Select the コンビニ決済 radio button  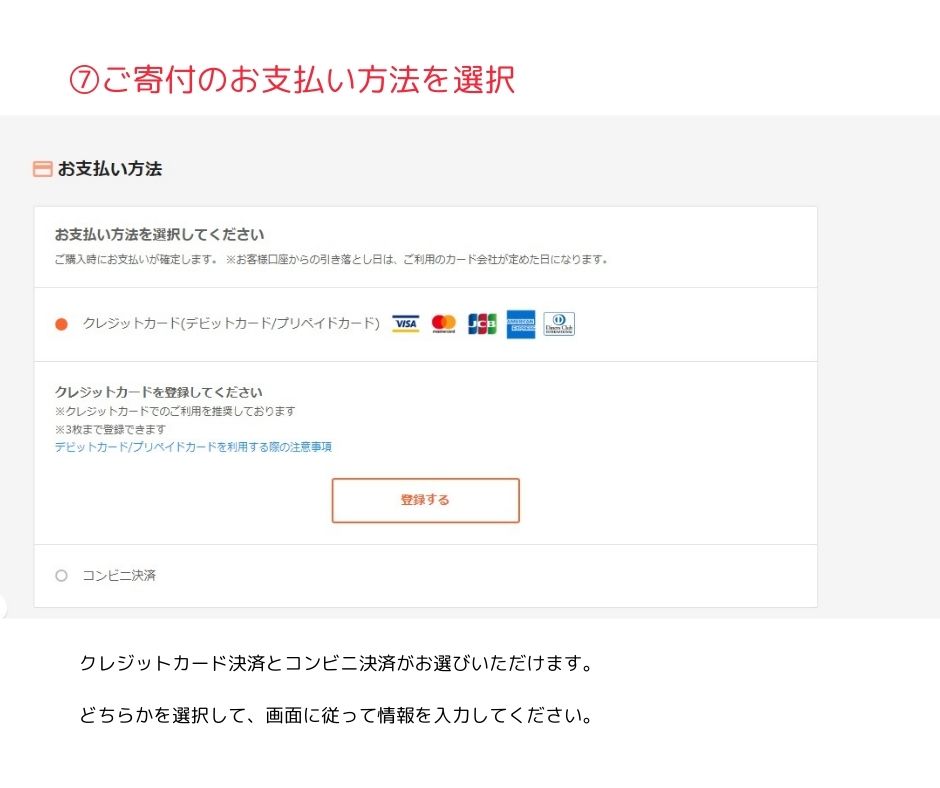pos(61,576)
